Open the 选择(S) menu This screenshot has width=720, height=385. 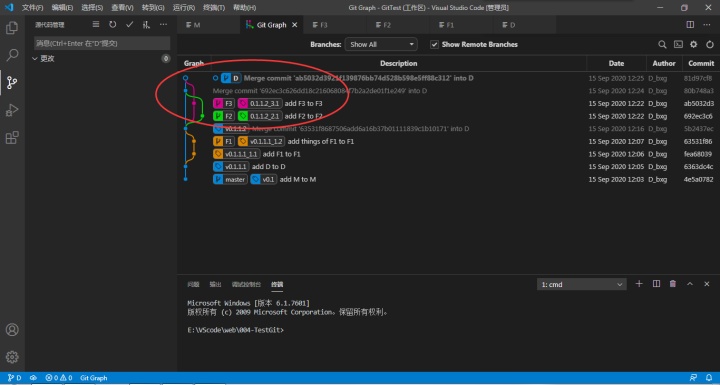(92, 8)
